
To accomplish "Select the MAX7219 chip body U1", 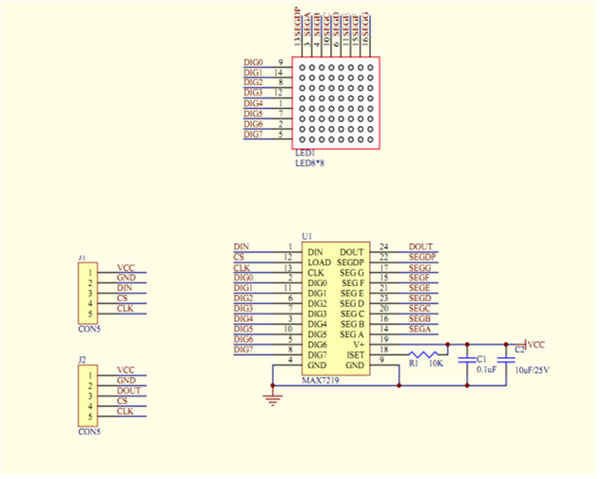I will pyautogui.click(x=336, y=308).
